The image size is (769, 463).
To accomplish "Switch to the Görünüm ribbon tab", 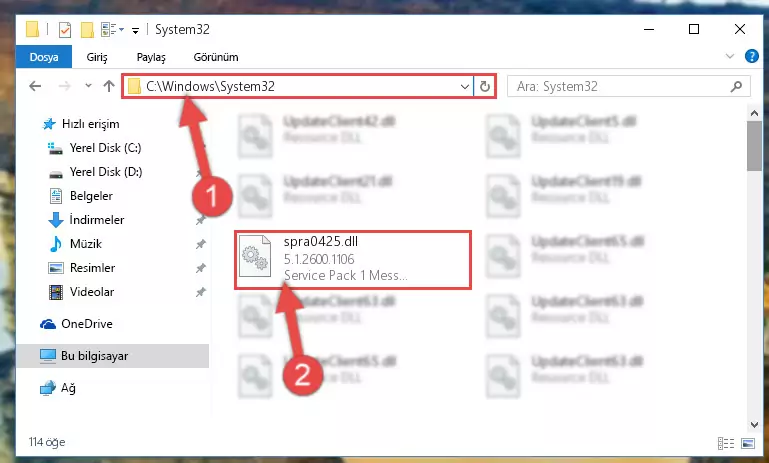I will point(216,57).
